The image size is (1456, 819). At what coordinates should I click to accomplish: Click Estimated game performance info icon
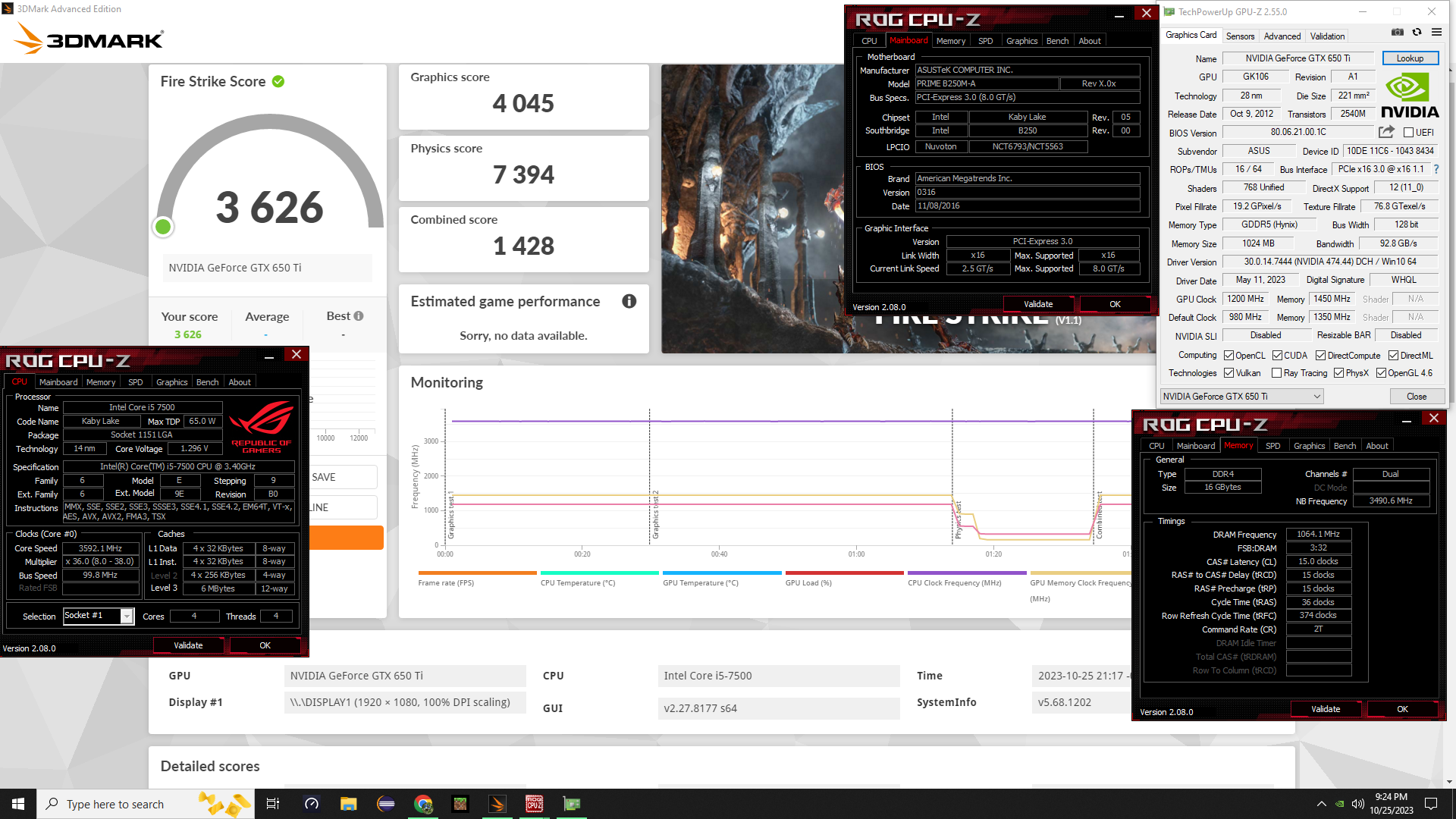coord(629,301)
